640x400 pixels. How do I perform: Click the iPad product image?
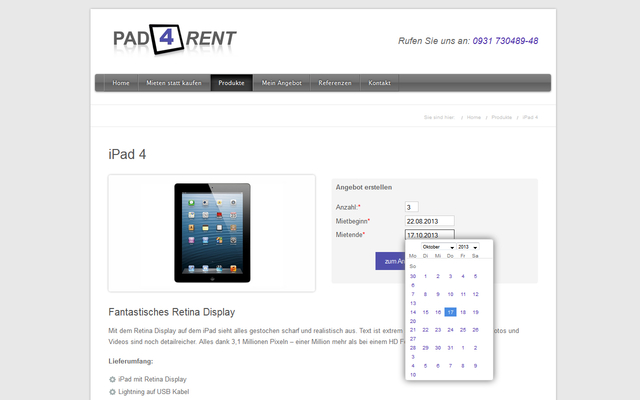(x=212, y=233)
